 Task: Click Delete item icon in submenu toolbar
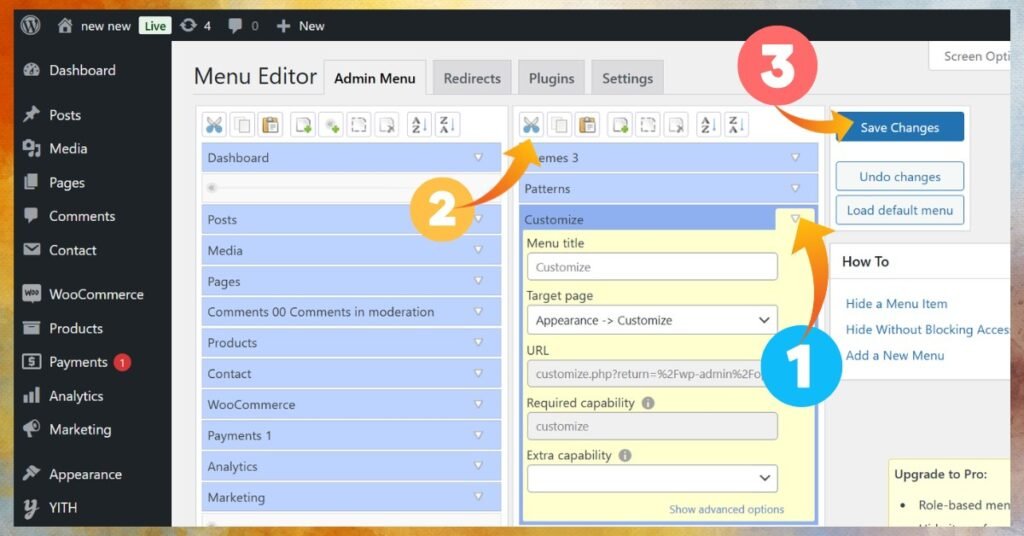676,125
